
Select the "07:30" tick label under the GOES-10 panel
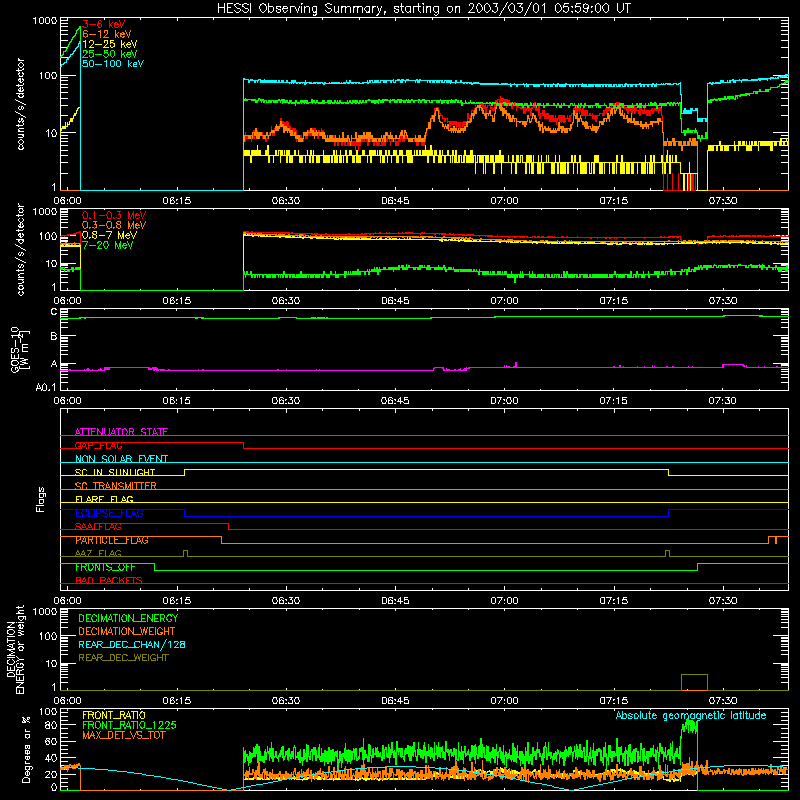(722, 401)
